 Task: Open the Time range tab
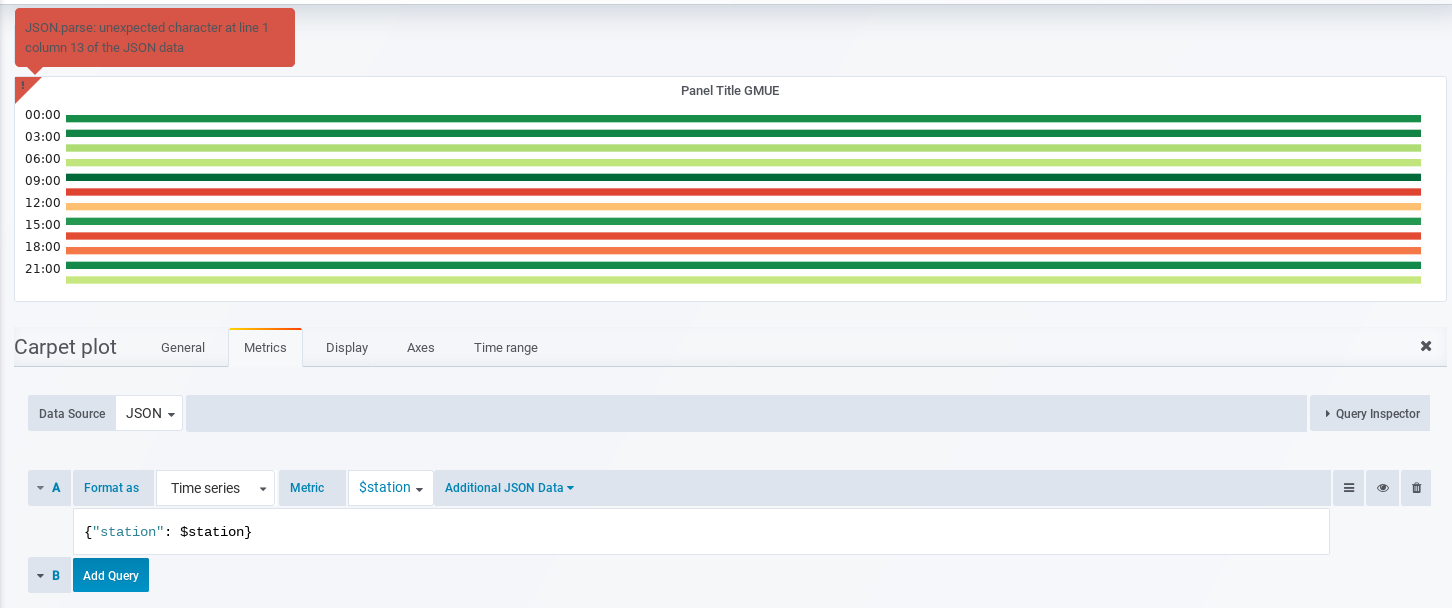(x=505, y=347)
